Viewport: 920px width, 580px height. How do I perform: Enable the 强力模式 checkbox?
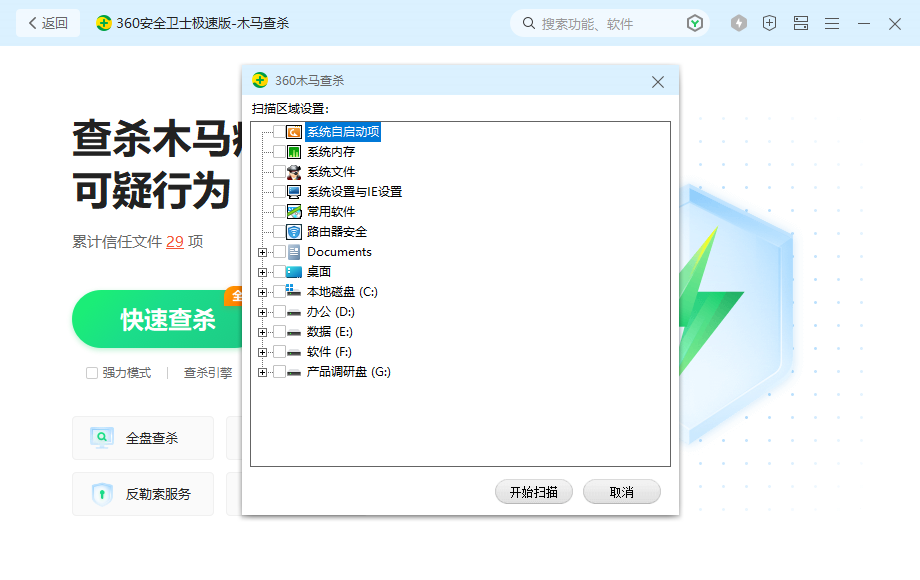click(x=91, y=373)
